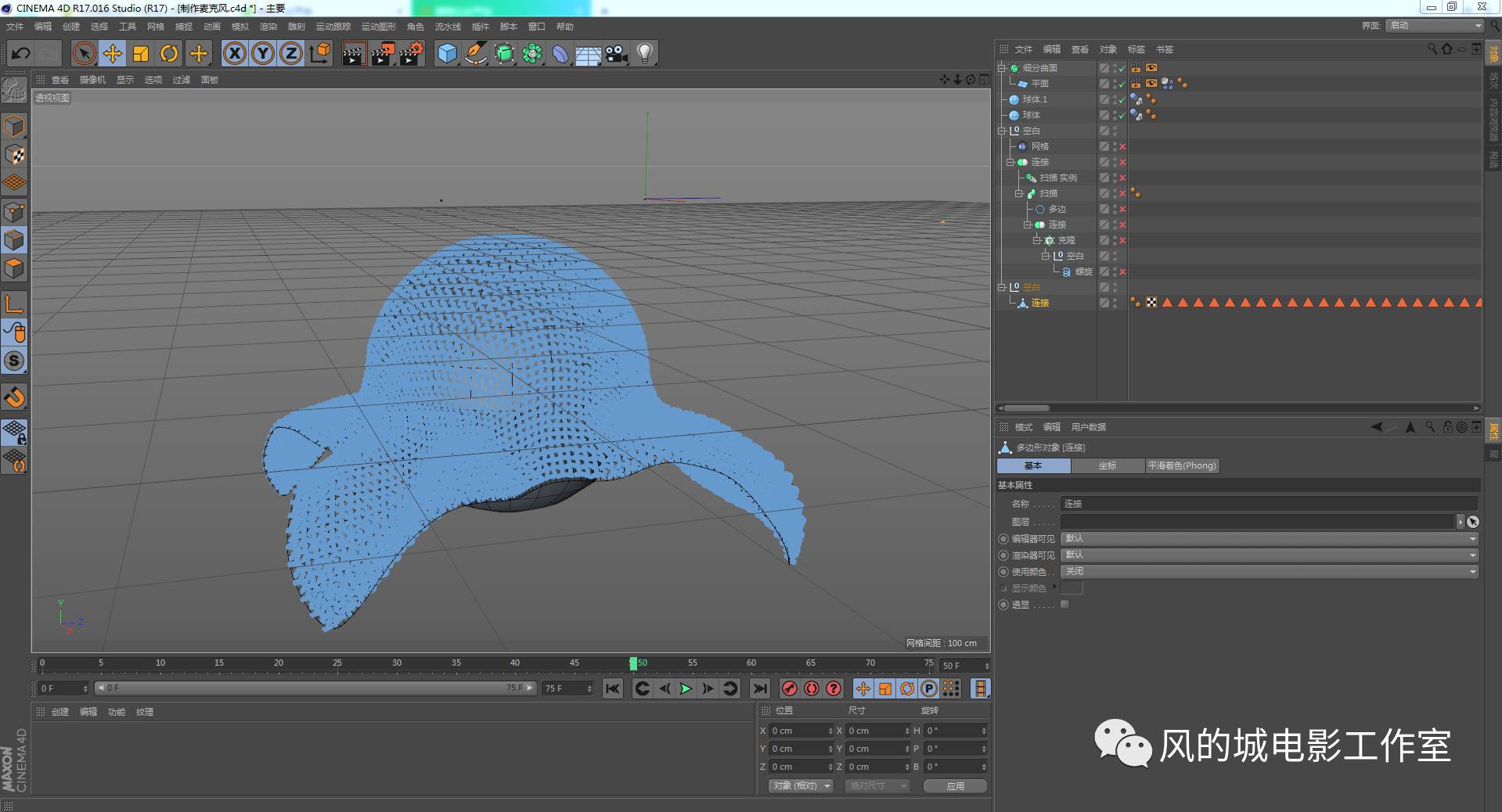1502x812 pixels.
Task: Expand the 克隆 object in the tree
Action: (1037, 240)
